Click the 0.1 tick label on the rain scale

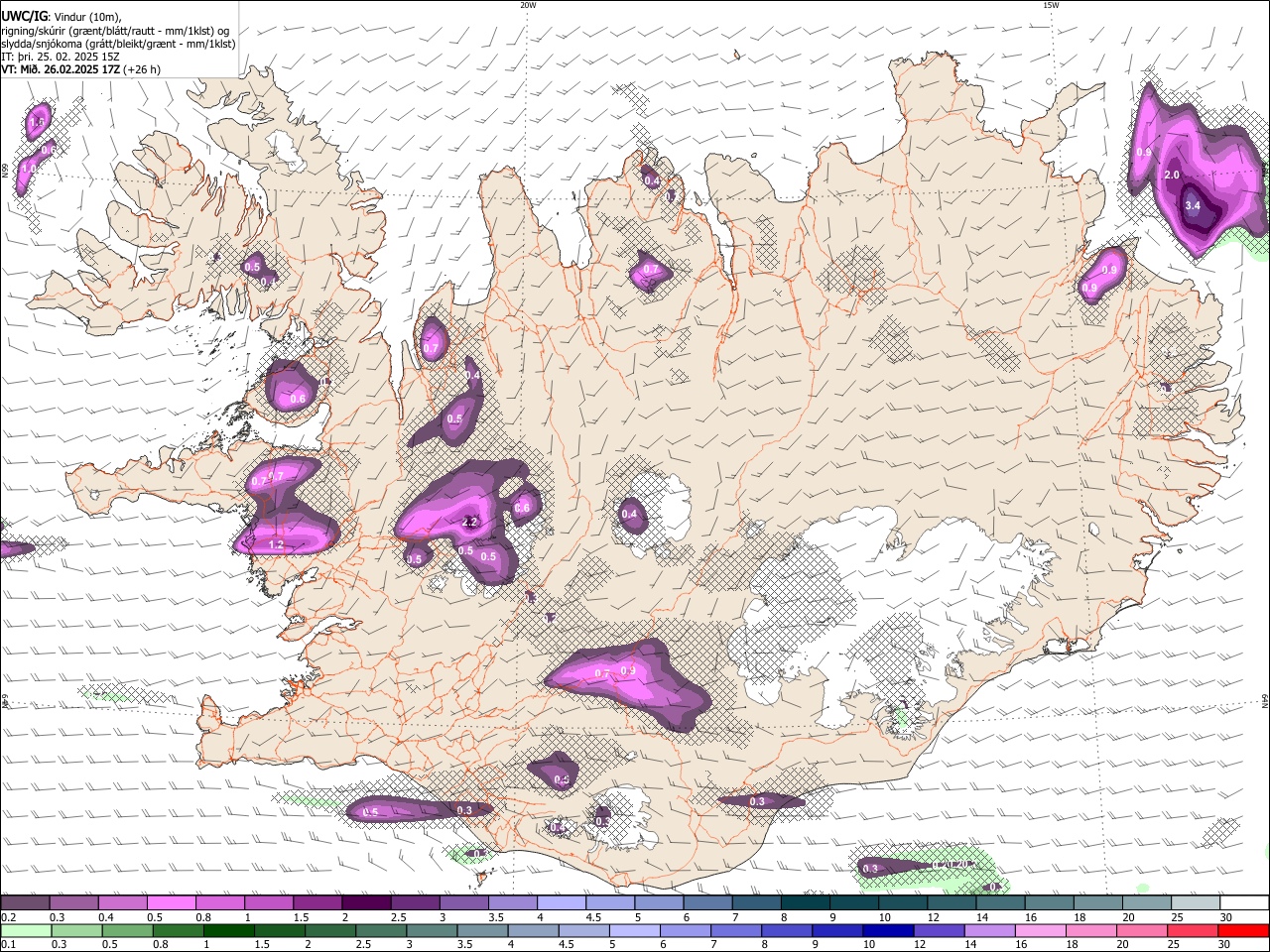(8, 944)
